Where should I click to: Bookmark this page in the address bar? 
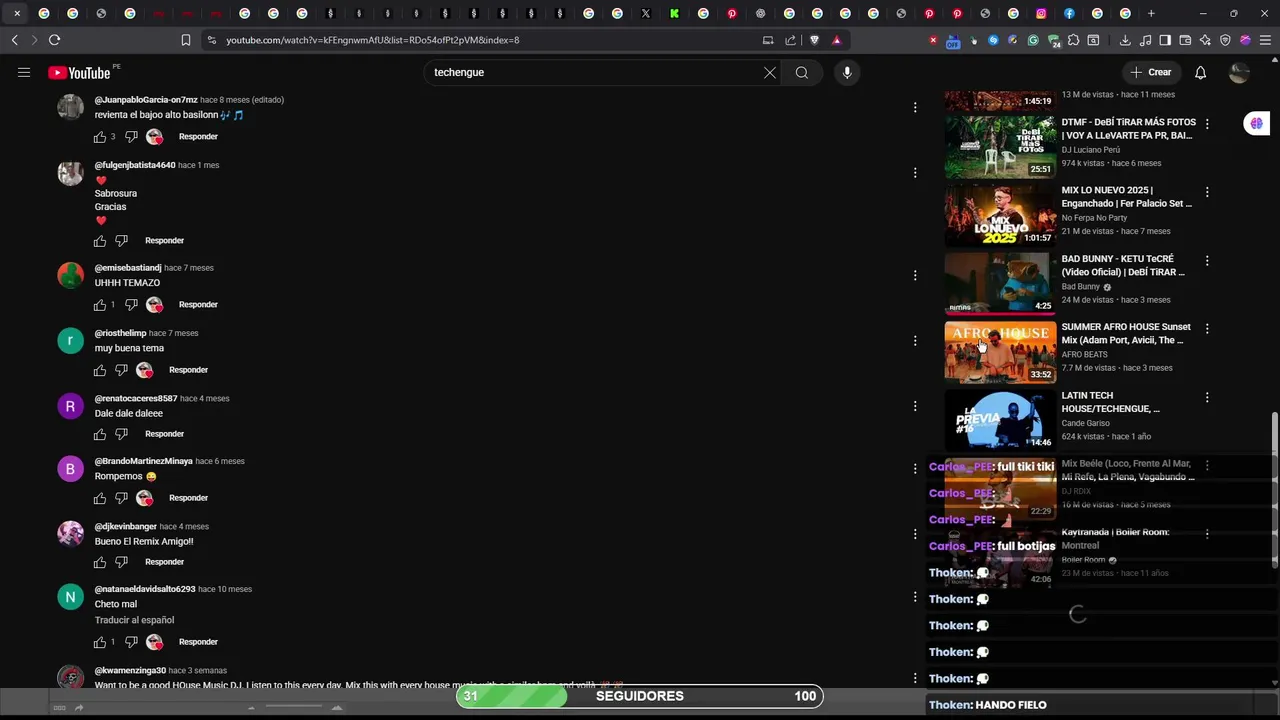click(x=186, y=40)
